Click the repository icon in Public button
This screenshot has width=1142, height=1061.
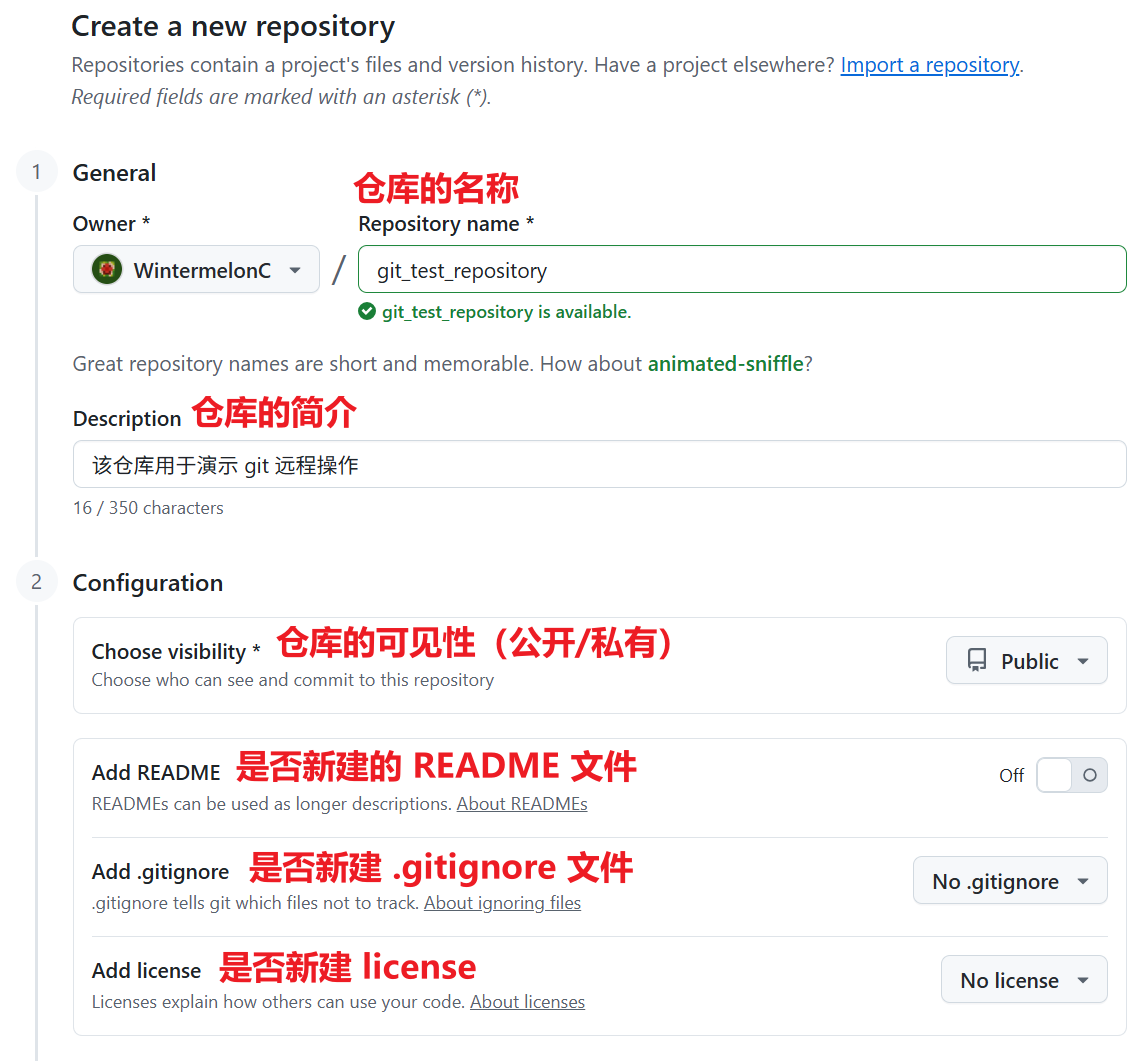pyautogui.click(x=977, y=660)
